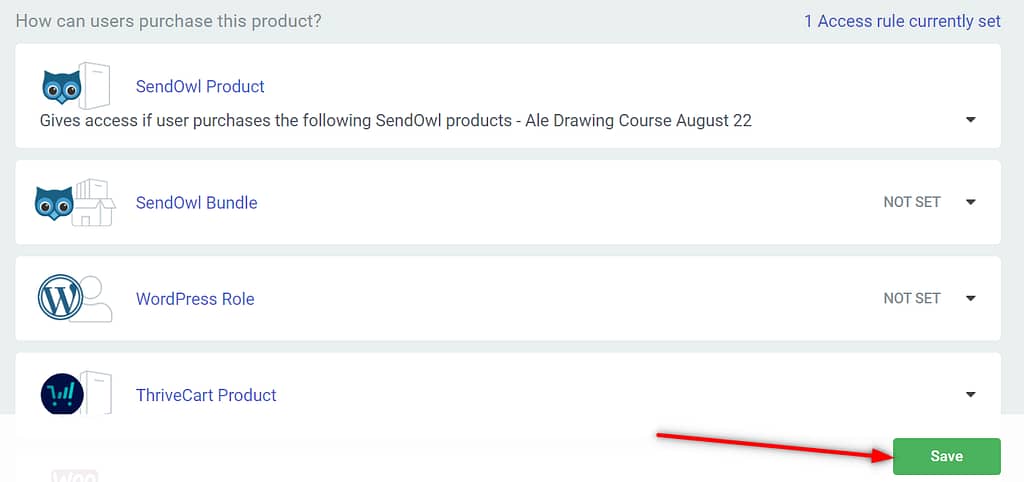The image size is (1024, 482).
Task: Expand the SendOwl Bundle dropdown arrow
Action: (970, 202)
